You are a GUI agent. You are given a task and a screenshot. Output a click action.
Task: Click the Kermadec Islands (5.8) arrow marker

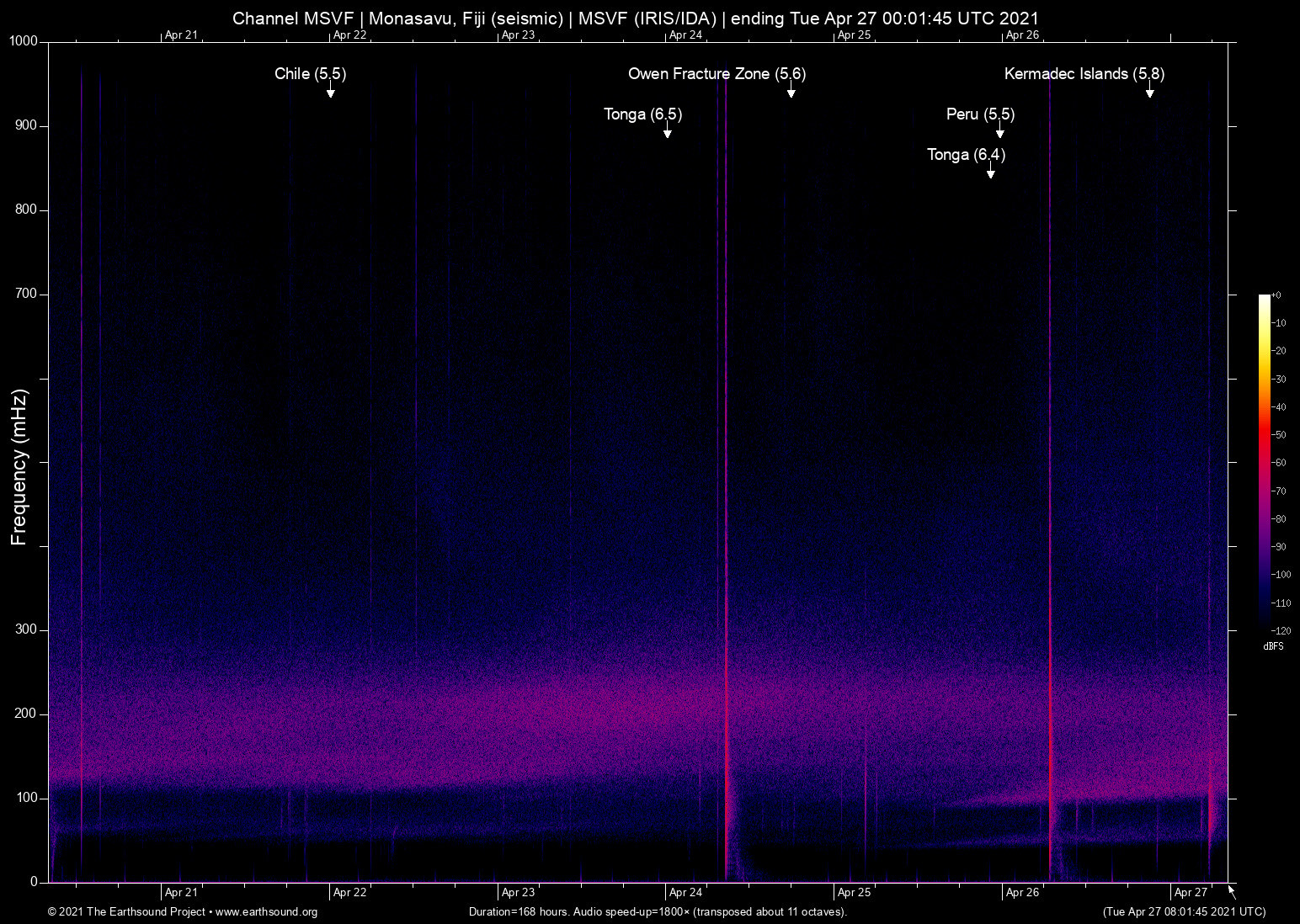1150,94
